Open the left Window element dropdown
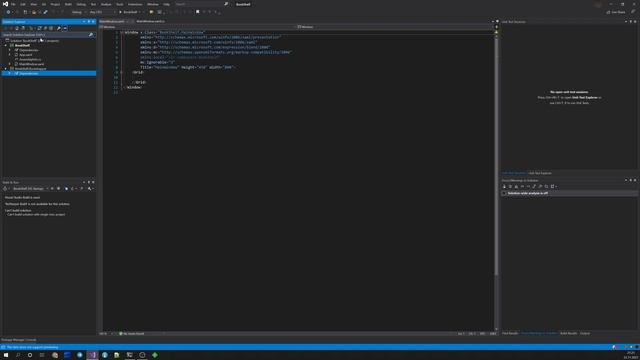This screenshot has width=640, height=360. point(197,27)
